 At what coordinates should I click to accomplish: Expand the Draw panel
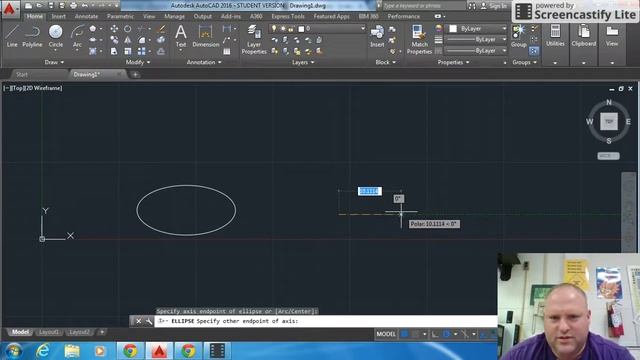pyautogui.click(x=54, y=62)
